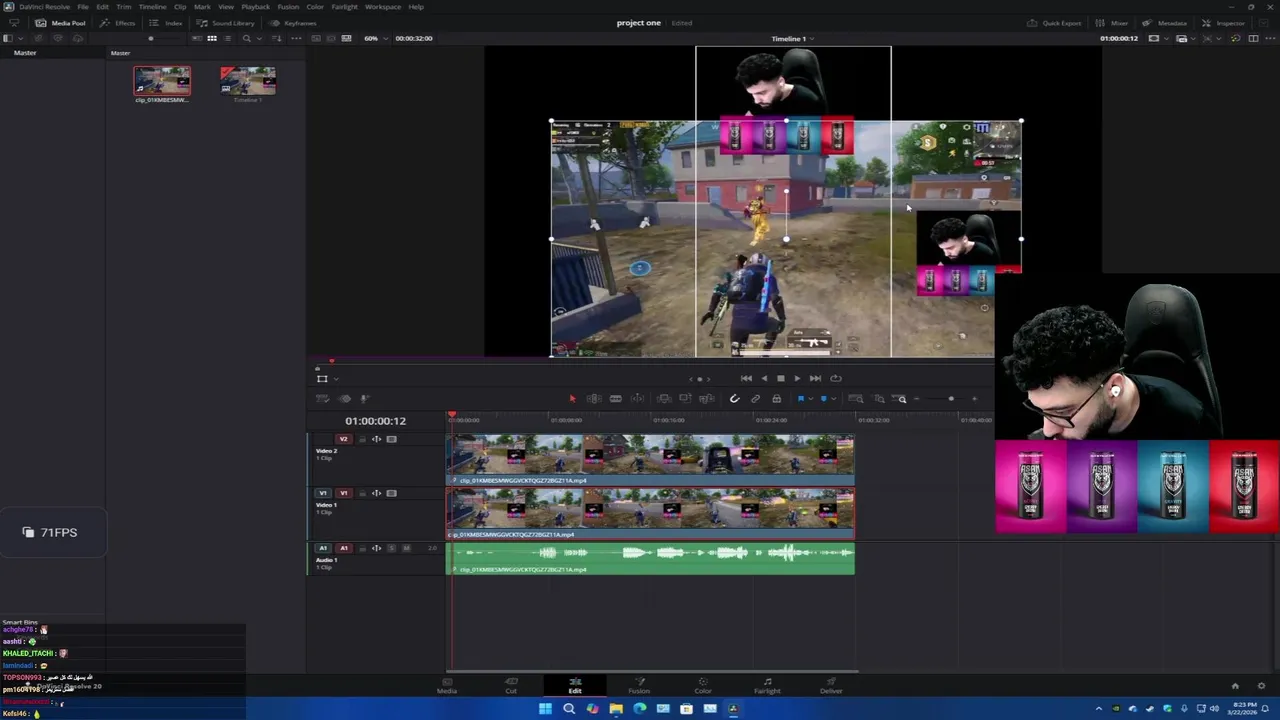Click the Replace Clip tool

[707, 399]
